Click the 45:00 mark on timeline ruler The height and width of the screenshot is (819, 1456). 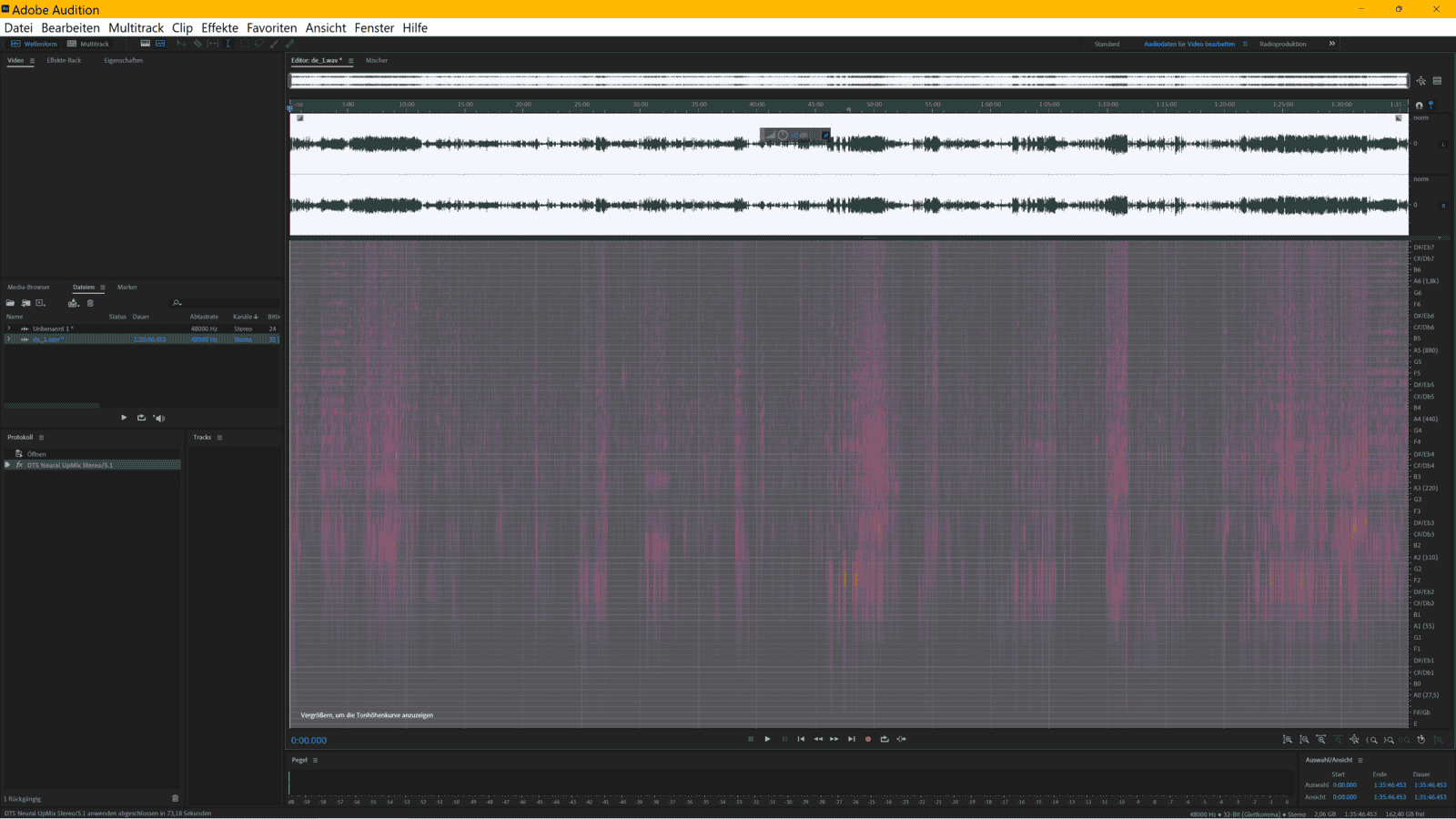[815, 105]
